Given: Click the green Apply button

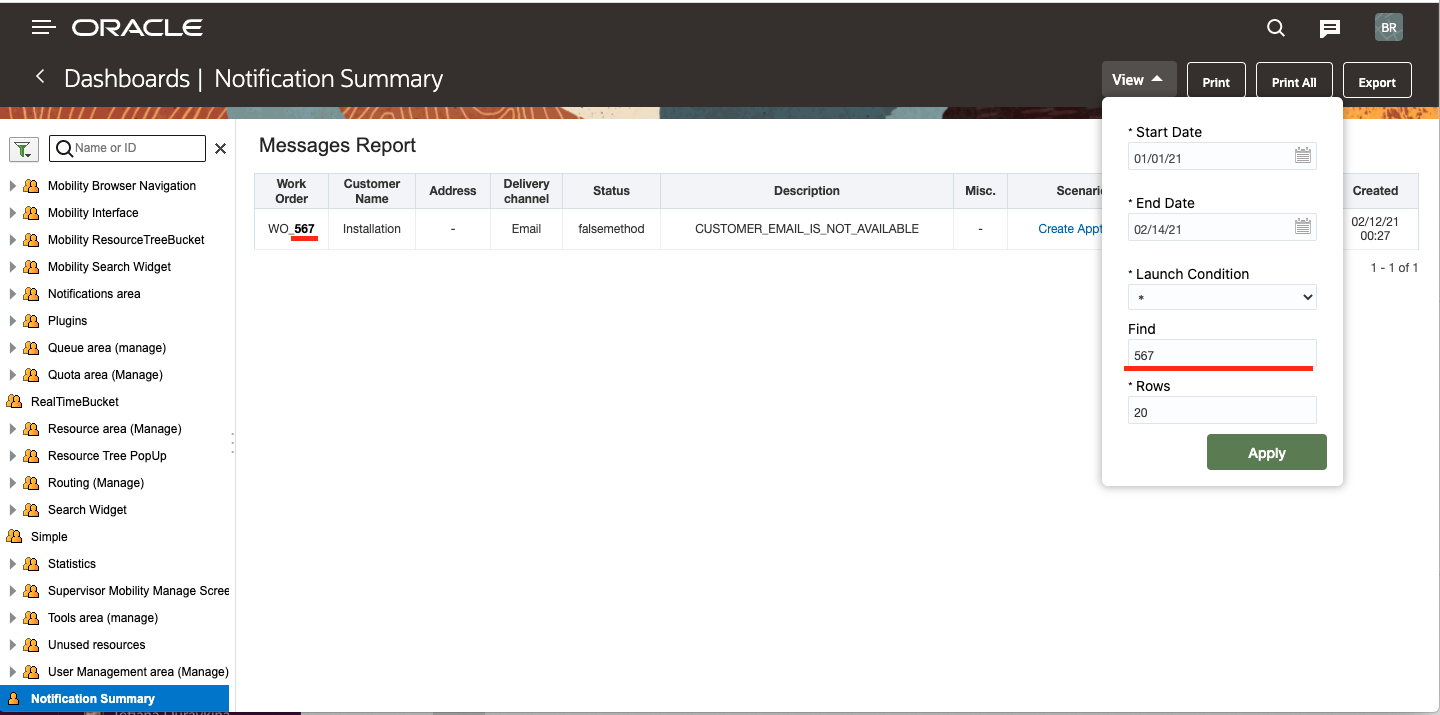Looking at the screenshot, I should pyautogui.click(x=1267, y=452).
